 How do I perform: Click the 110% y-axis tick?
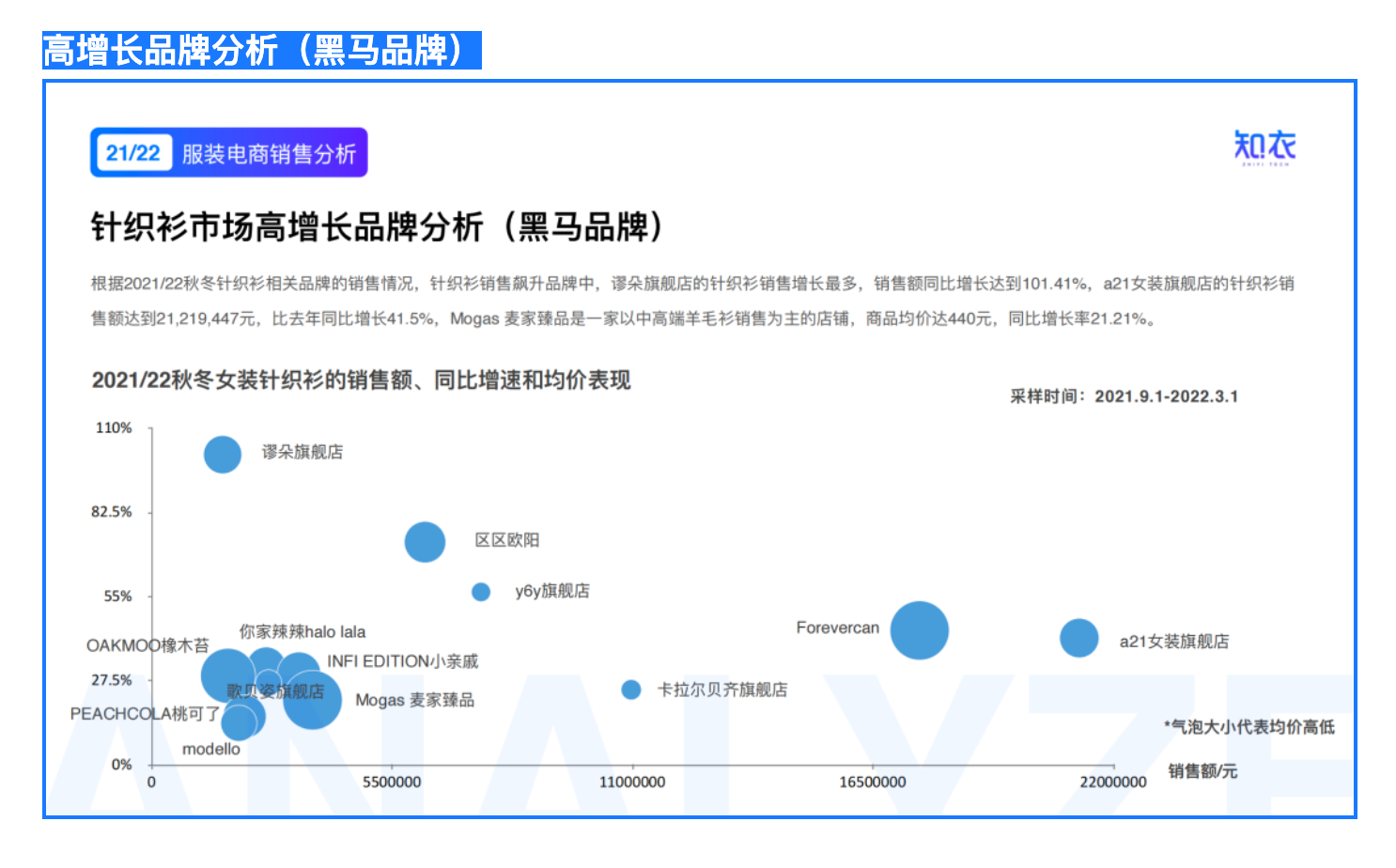point(114,427)
